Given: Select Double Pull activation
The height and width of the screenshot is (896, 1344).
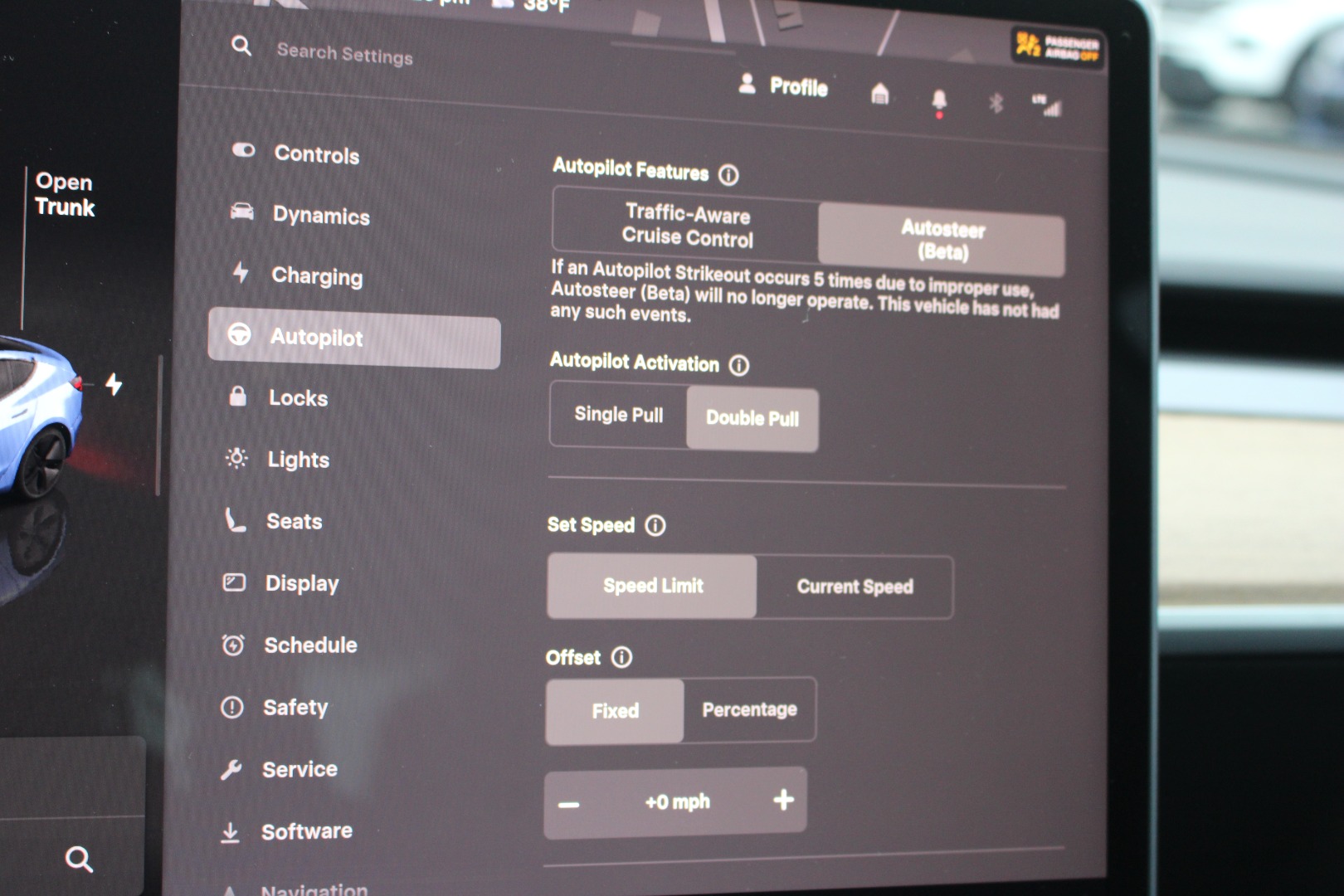Looking at the screenshot, I should pos(752,419).
